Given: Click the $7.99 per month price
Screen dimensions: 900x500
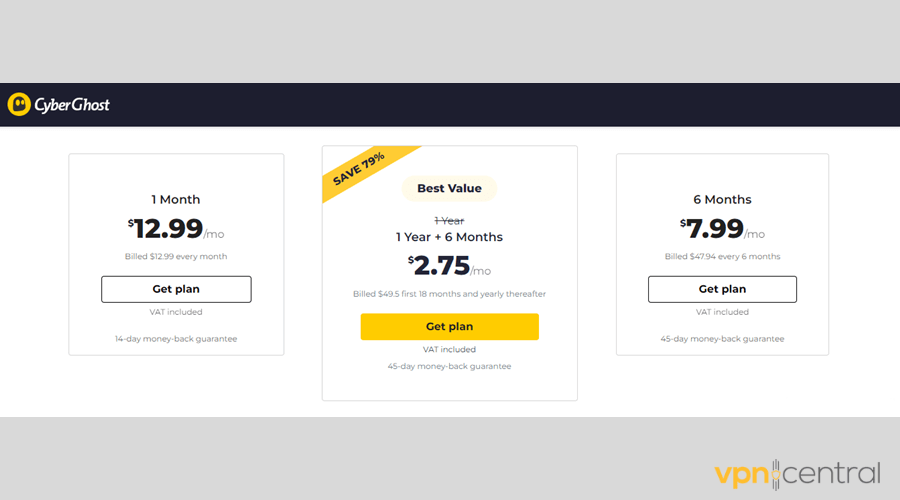Looking at the screenshot, I should 722,228.
